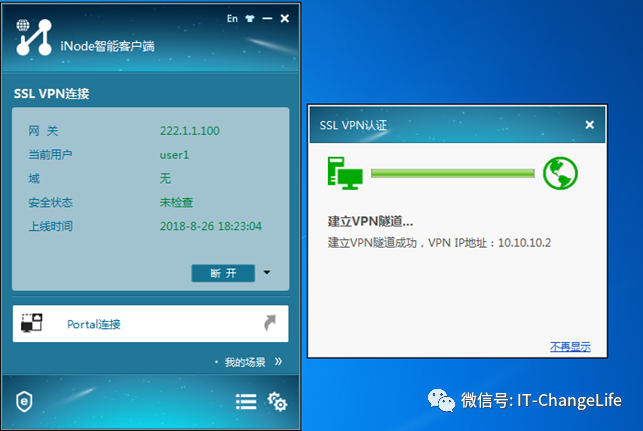The image size is (643, 431).
Task: Click online time 2018-8-26 18:23:04
Action: [x=210, y=226]
